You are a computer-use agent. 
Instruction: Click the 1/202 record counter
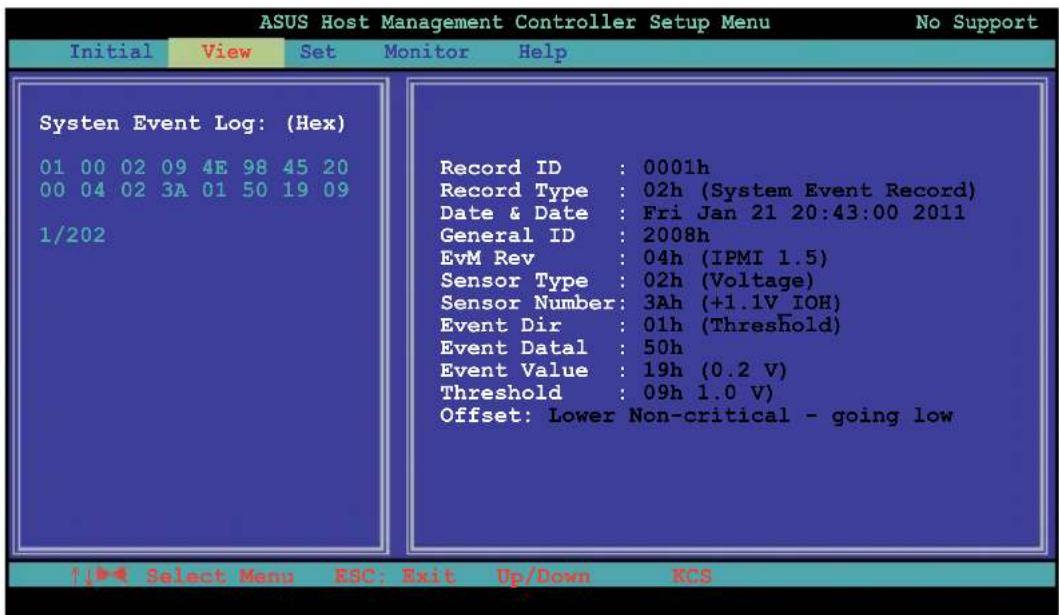72,235
